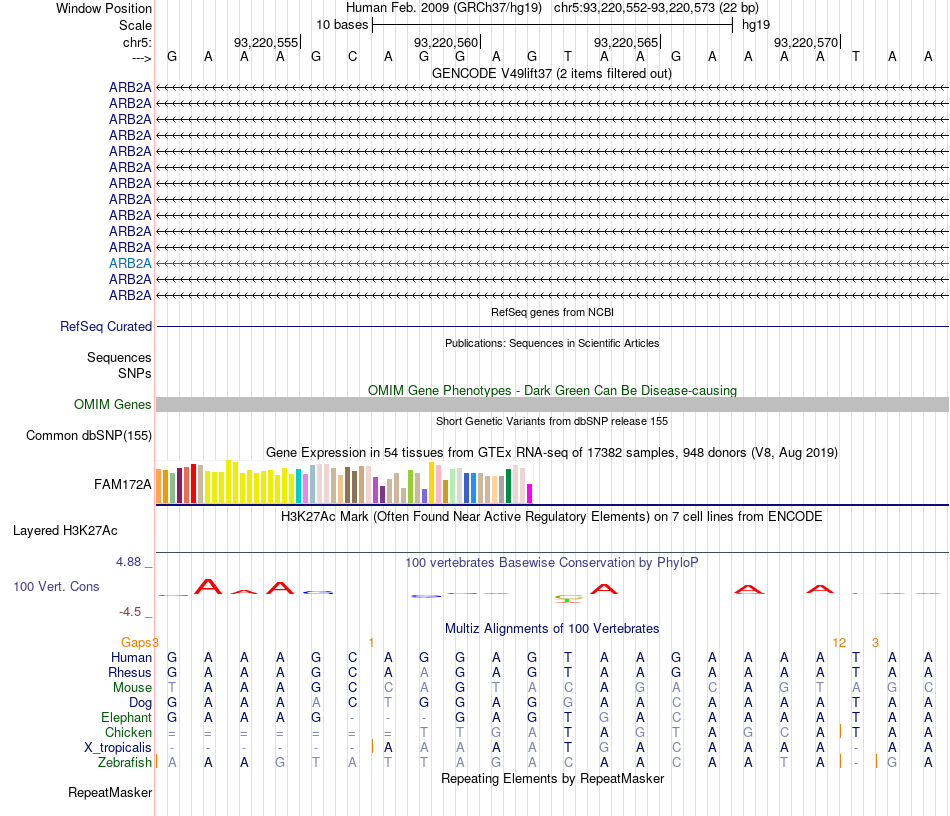Select the Dog alignment row label
The width and height of the screenshot is (950, 816).
[141, 703]
